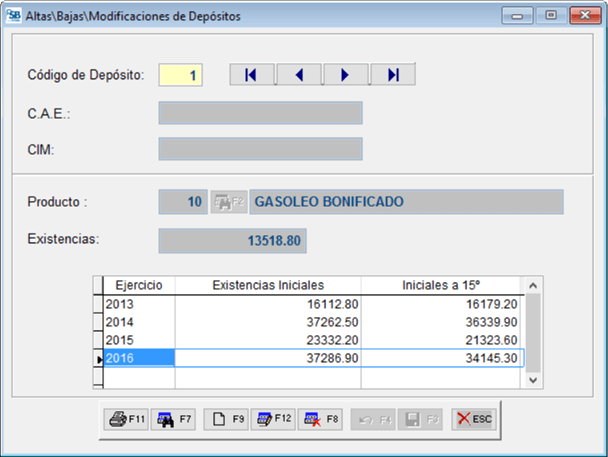Create a new record with F9
Image resolution: width=608 pixels, height=457 pixels.
click(x=228, y=419)
